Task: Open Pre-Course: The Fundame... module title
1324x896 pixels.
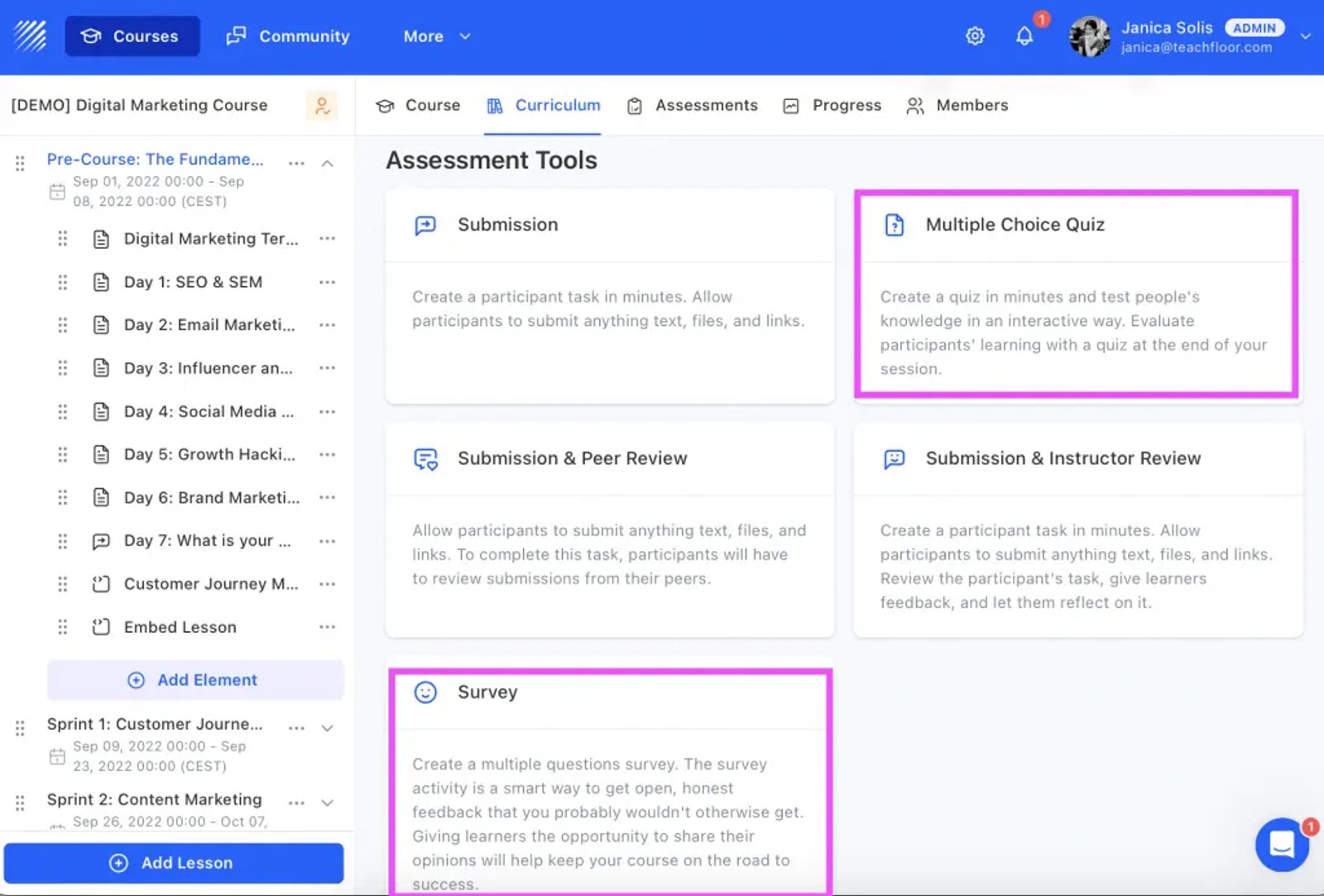Action: click(156, 159)
